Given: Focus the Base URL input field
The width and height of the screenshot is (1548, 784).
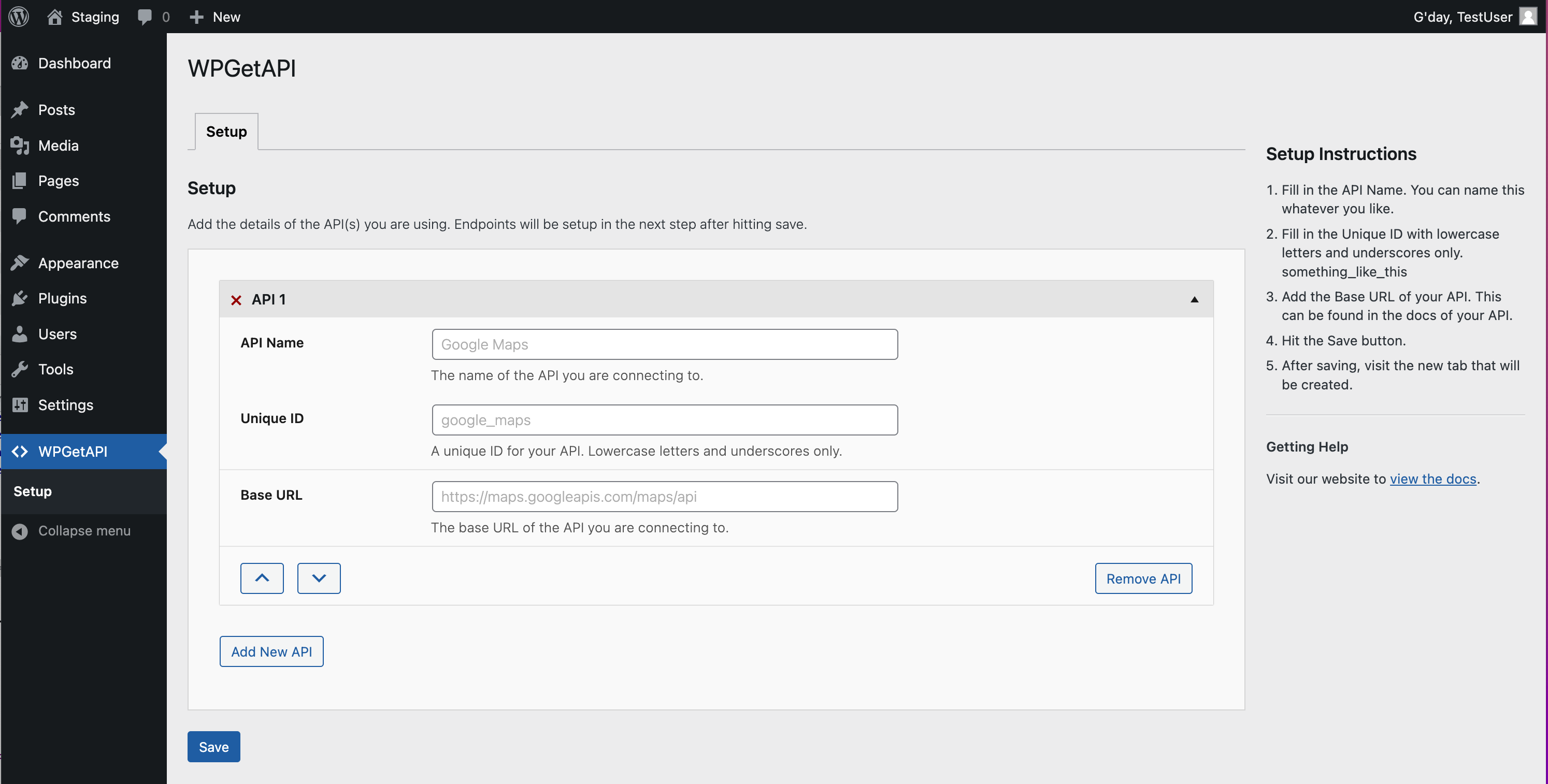Looking at the screenshot, I should (x=665, y=496).
